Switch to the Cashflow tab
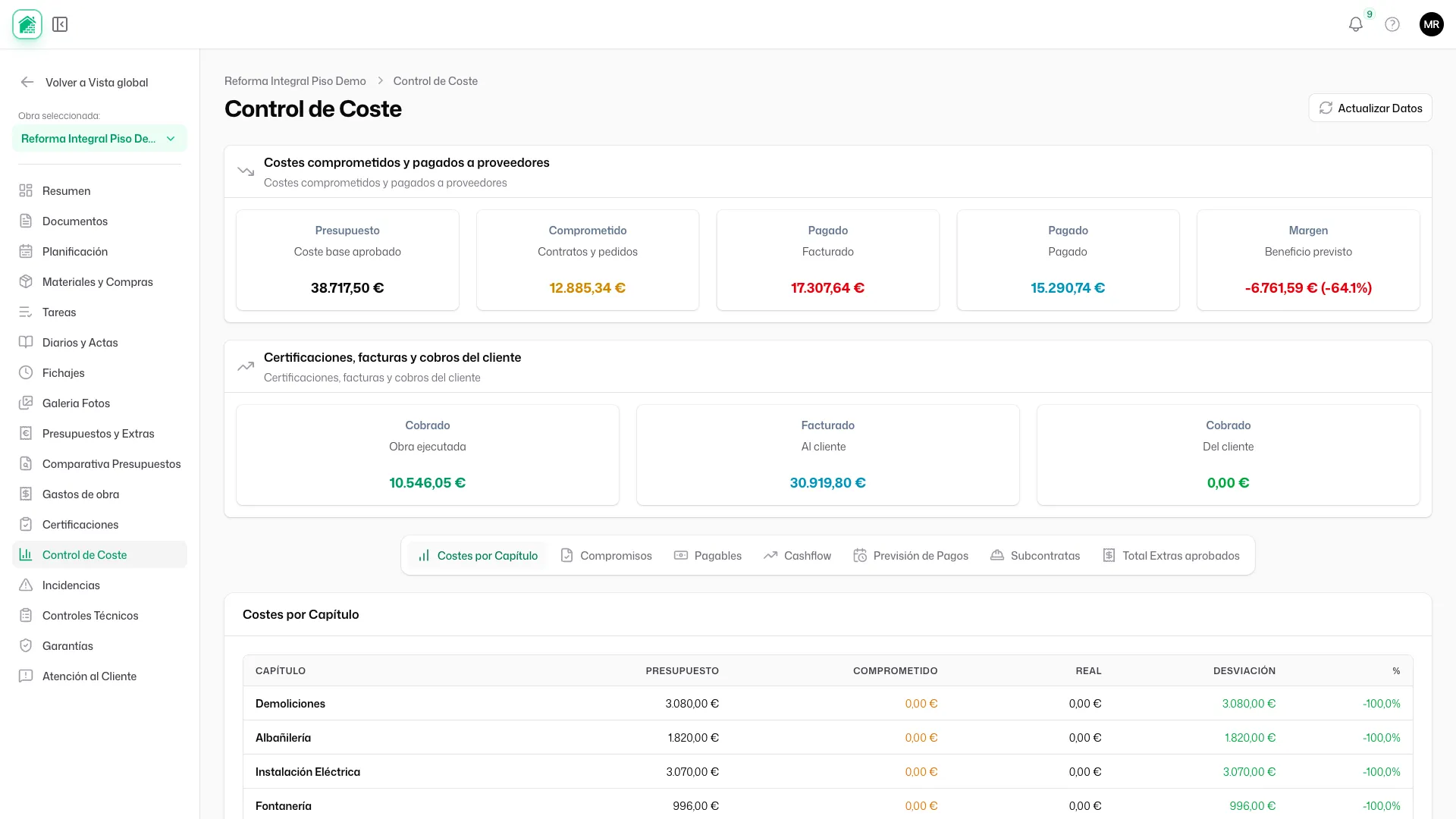Screen dimensions: 1456x819 coord(797,556)
